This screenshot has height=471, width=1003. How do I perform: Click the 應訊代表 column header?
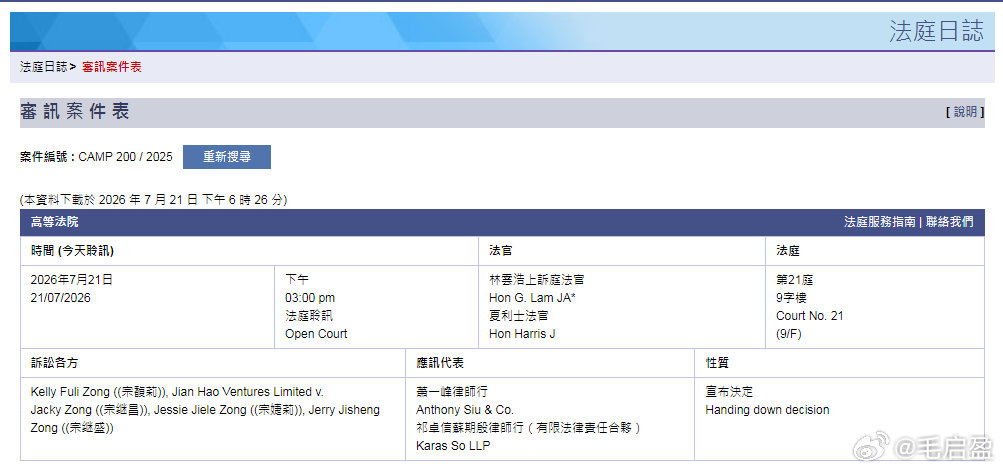[x=440, y=363]
